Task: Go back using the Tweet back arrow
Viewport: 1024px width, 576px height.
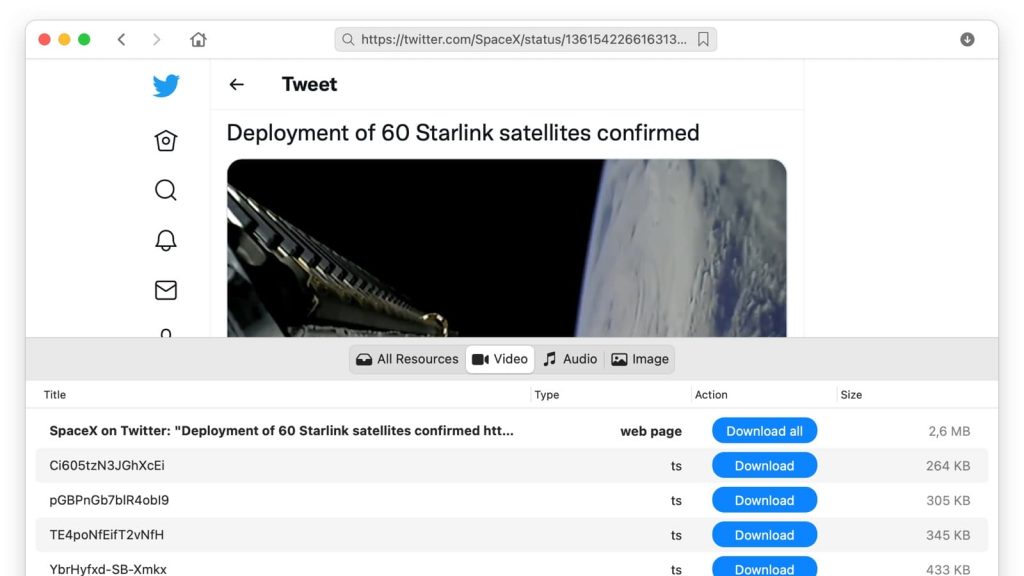Action: point(236,84)
